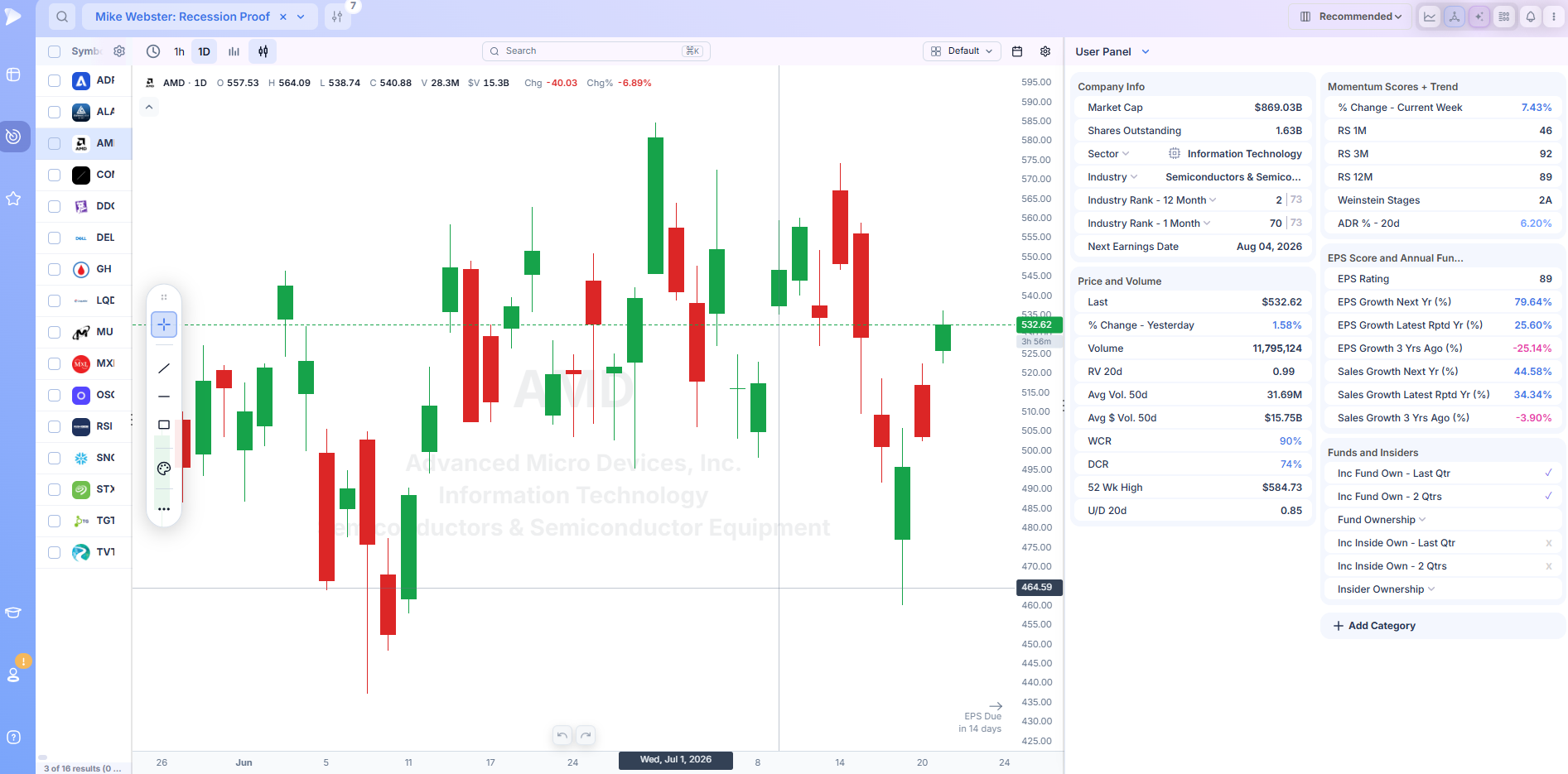This screenshot has height=774, width=1568.
Task: Open the alerts bell icon
Action: 1531,17
